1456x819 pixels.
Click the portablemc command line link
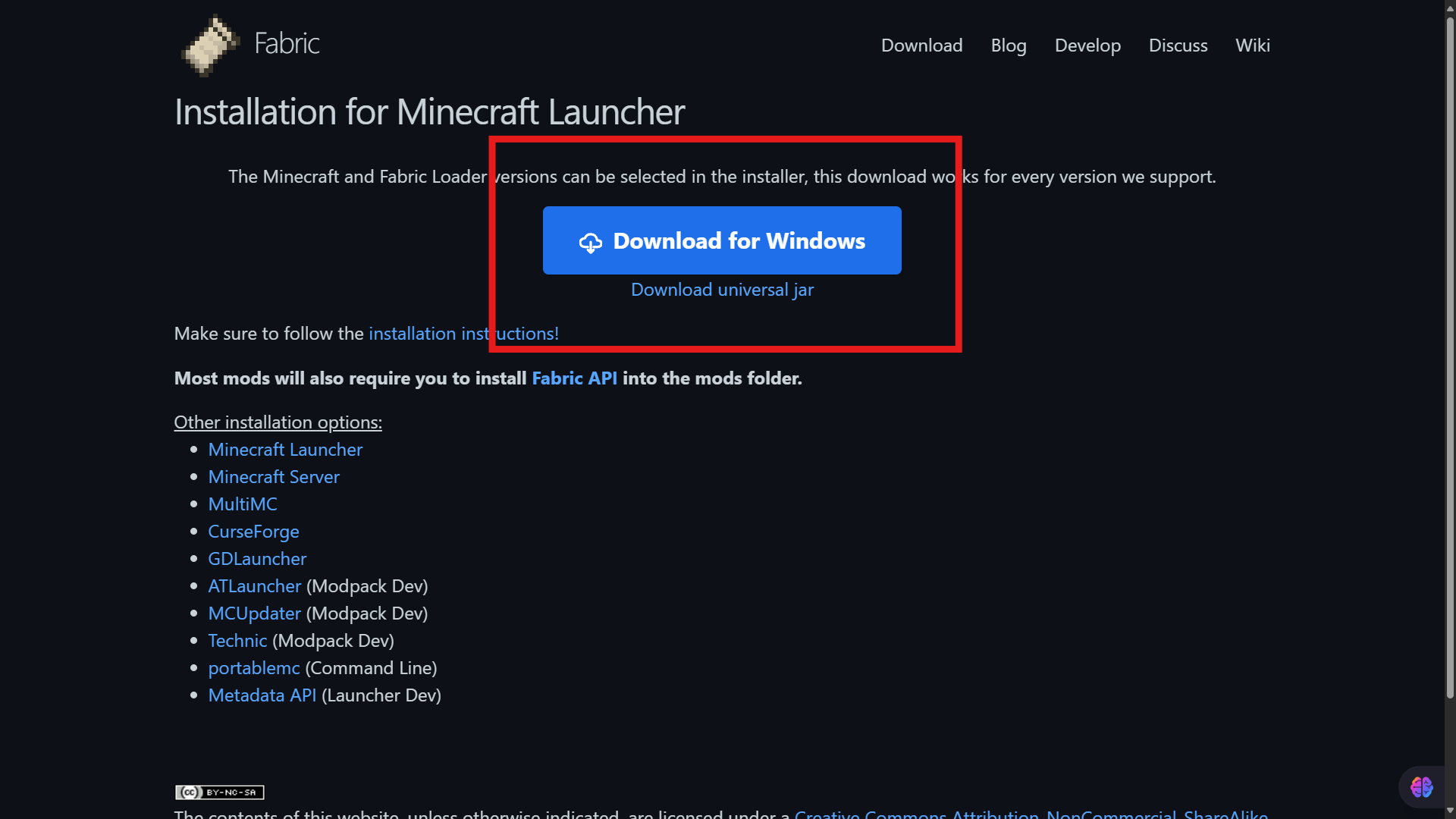254,668
